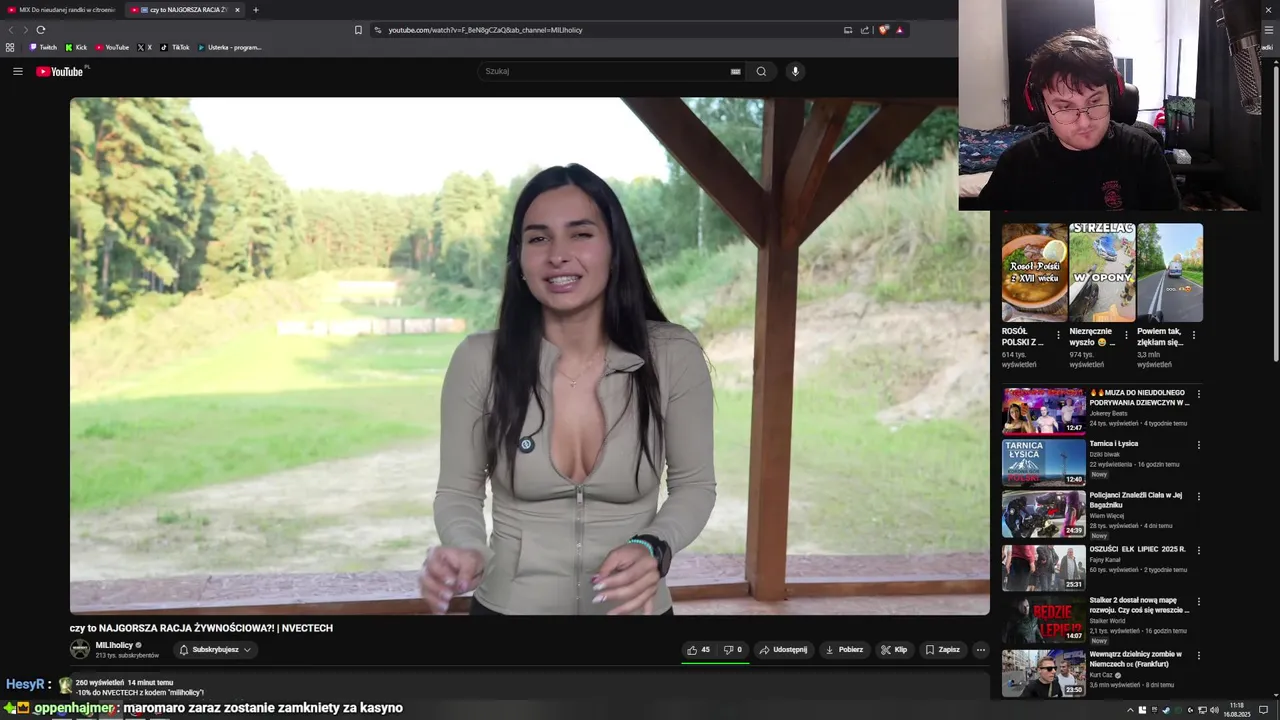1280x720 pixels.
Task: Open the Tarnica Łysica video thumbnail
Action: pyautogui.click(x=1044, y=462)
